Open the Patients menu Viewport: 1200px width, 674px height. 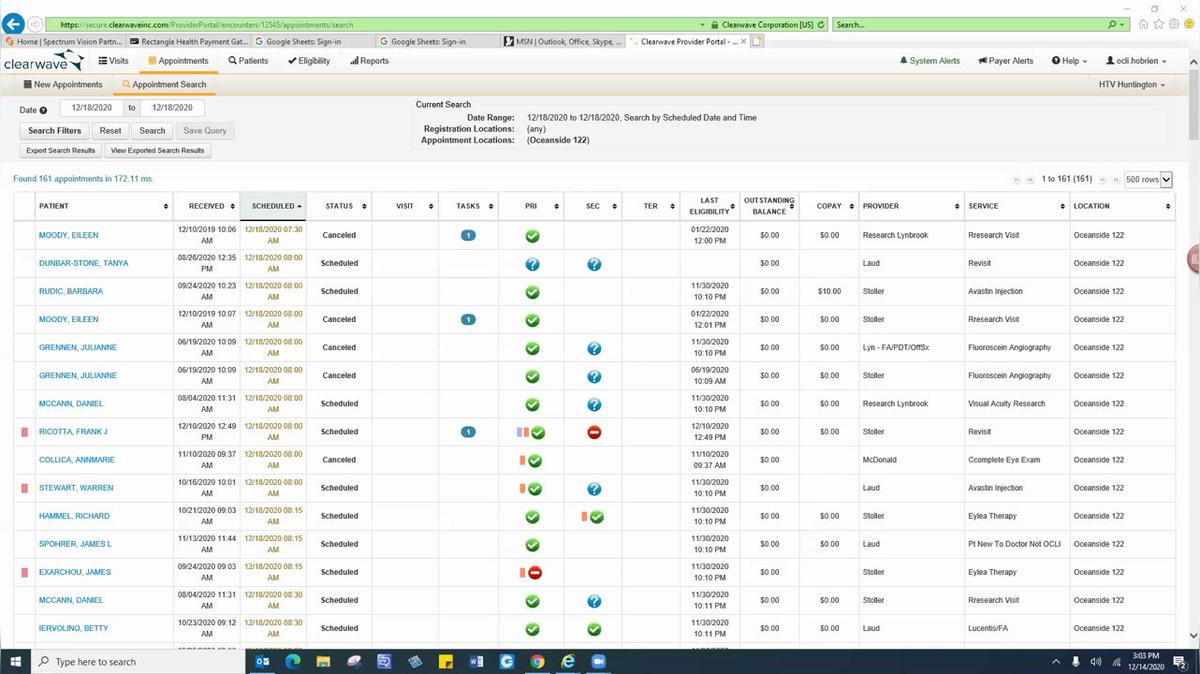pos(248,61)
